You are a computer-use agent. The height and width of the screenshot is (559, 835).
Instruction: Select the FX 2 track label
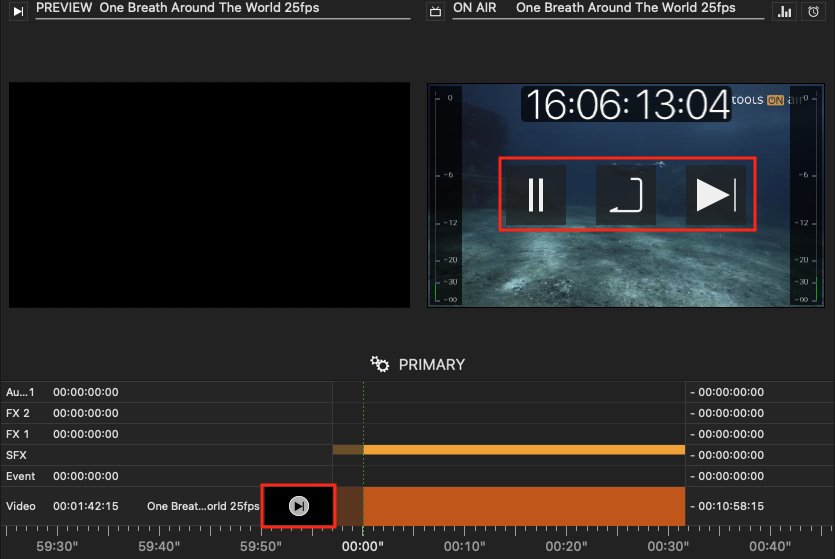(18, 413)
